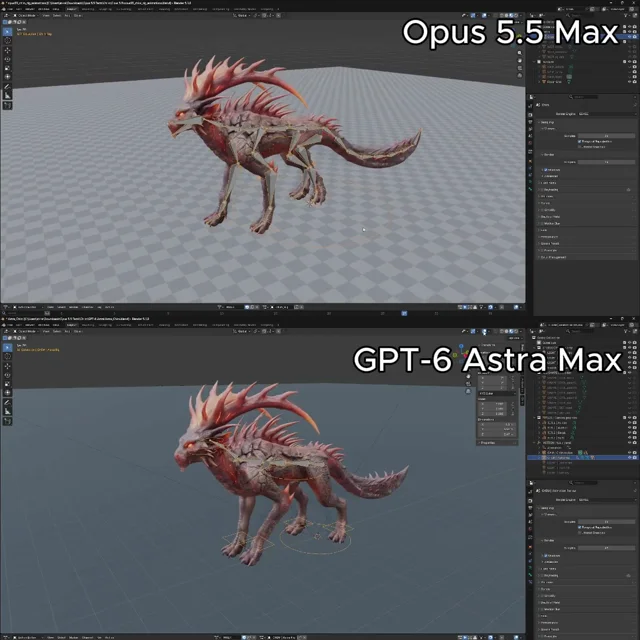640x640 pixels.
Task: Switch to Modeling workspace tab in top window
Action: (88, 9)
